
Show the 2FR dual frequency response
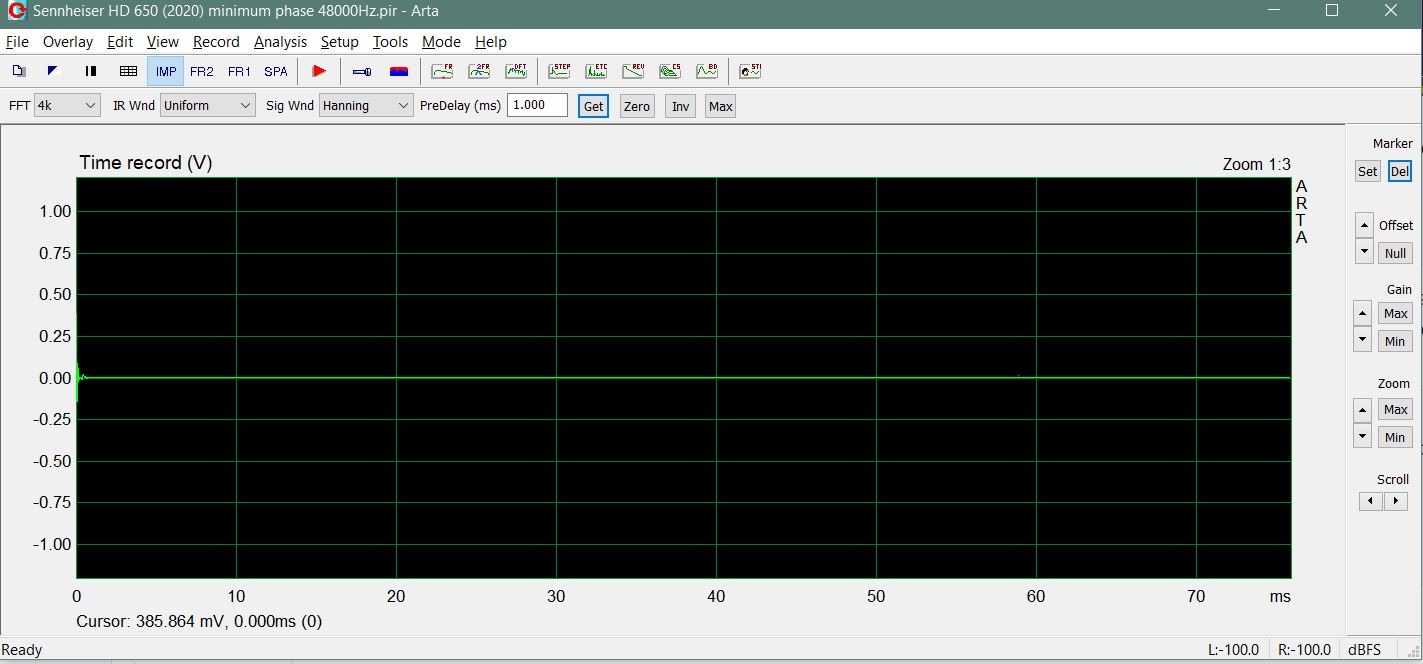point(479,71)
